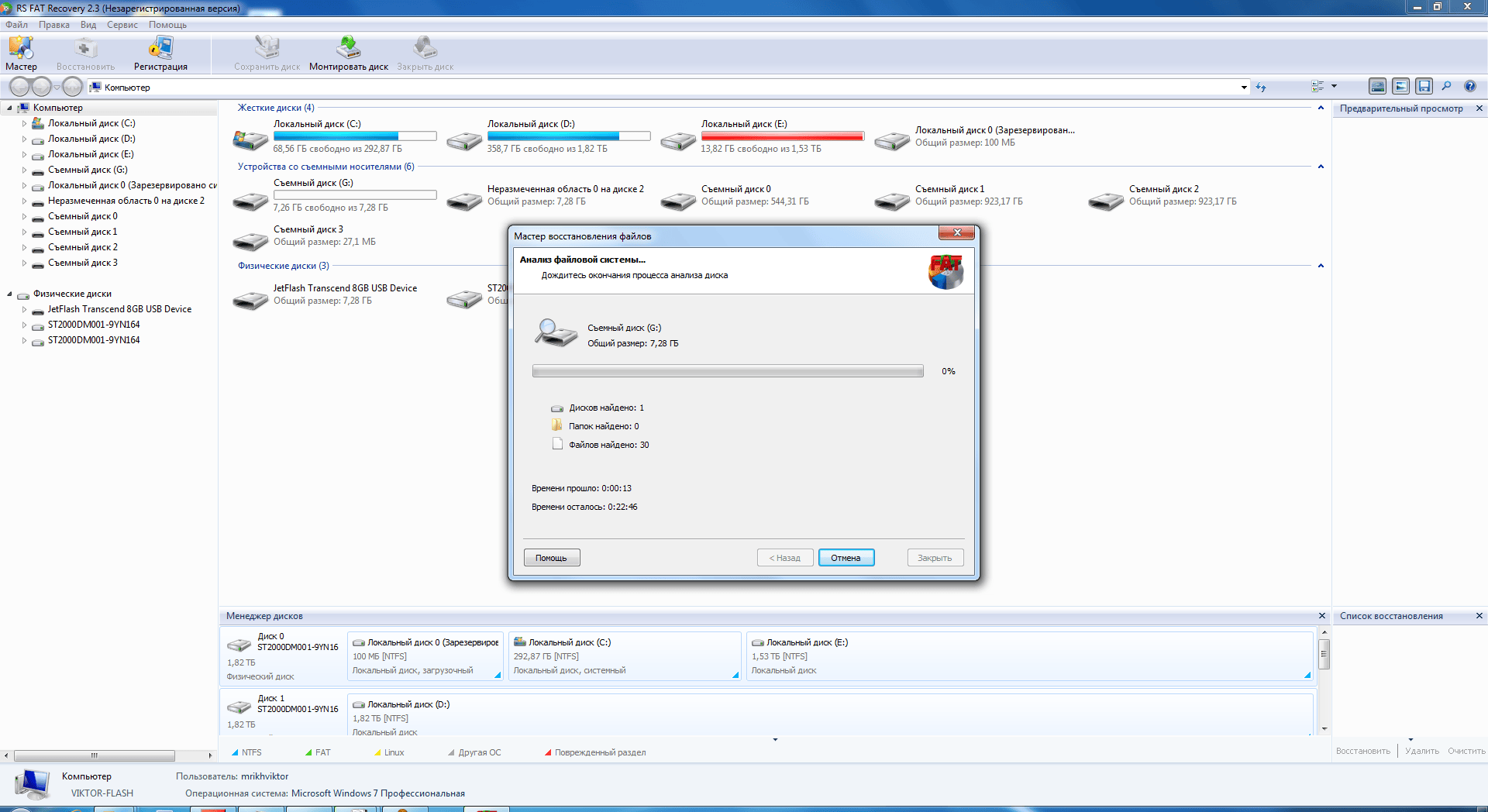
Task: Click the blue help question mark icon
Action: 1469,86
